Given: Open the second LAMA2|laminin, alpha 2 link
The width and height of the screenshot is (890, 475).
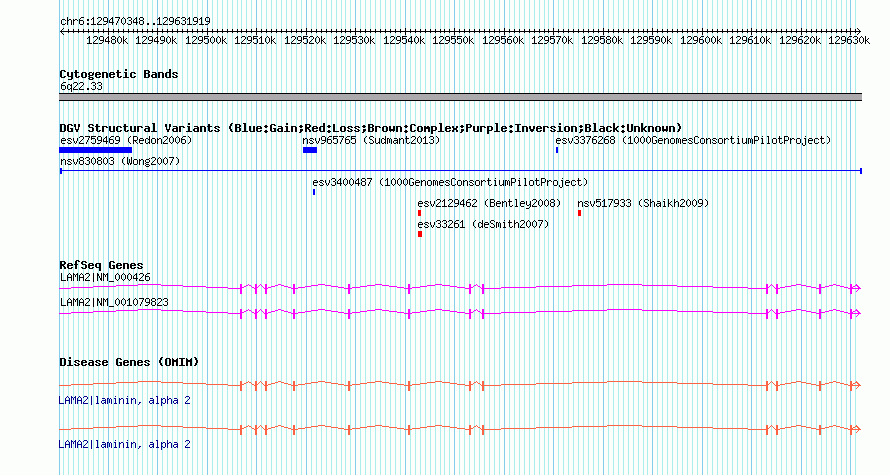Looking at the screenshot, I should (124, 444).
